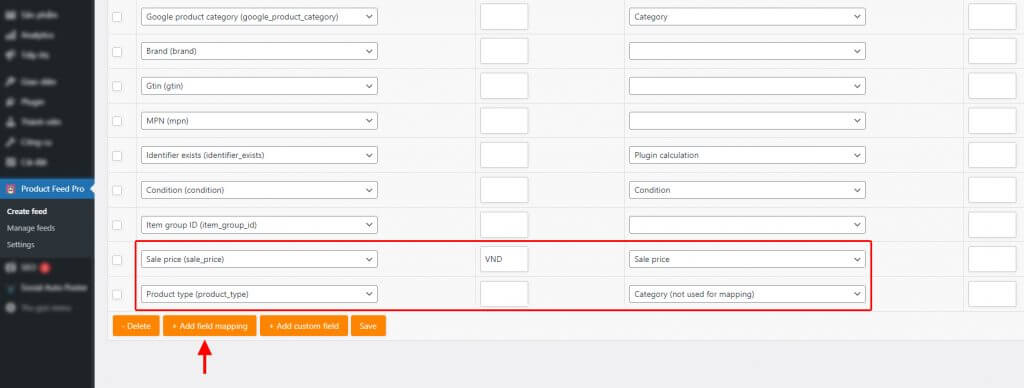The width and height of the screenshot is (1024, 388).
Task: Open Identifier exists (identifier_exists) dropdown
Action: tap(259, 155)
